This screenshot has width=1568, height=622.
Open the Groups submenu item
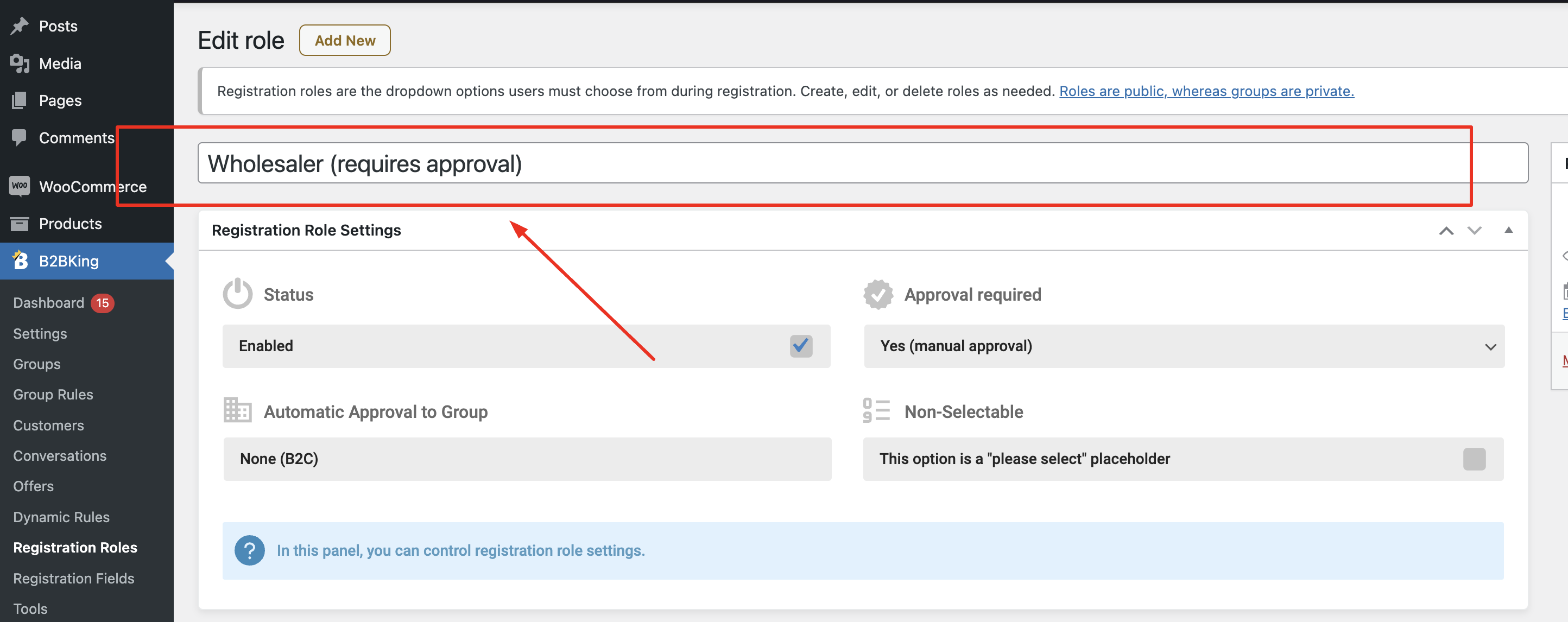(36, 364)
